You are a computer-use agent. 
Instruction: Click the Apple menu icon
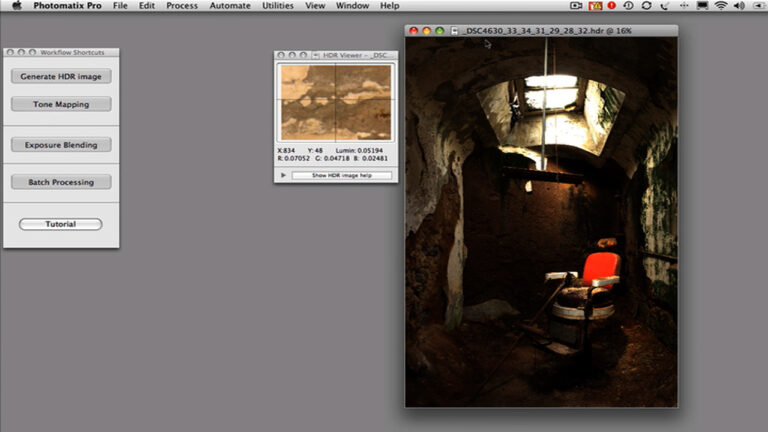point(16,6)
